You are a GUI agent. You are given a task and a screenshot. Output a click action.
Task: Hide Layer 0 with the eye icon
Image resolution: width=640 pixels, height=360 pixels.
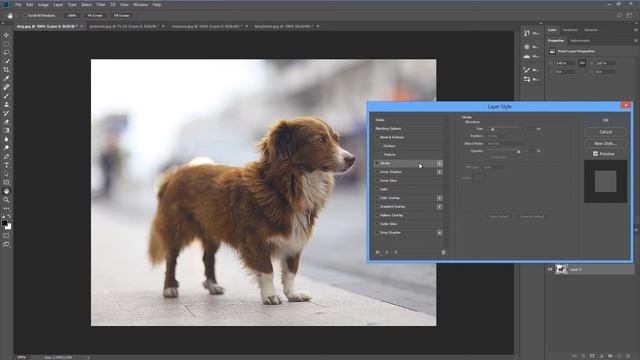[550, 269]
